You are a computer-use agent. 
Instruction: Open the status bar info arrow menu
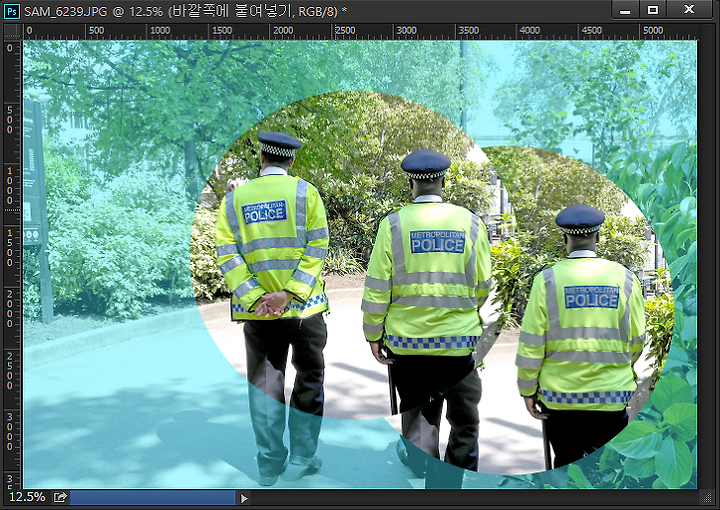pos(244,498)
